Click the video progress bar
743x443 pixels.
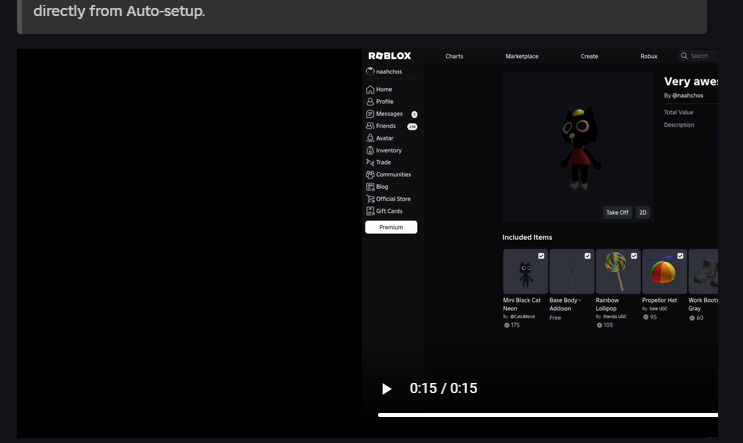pyautogui.click(x=548, y=415)
